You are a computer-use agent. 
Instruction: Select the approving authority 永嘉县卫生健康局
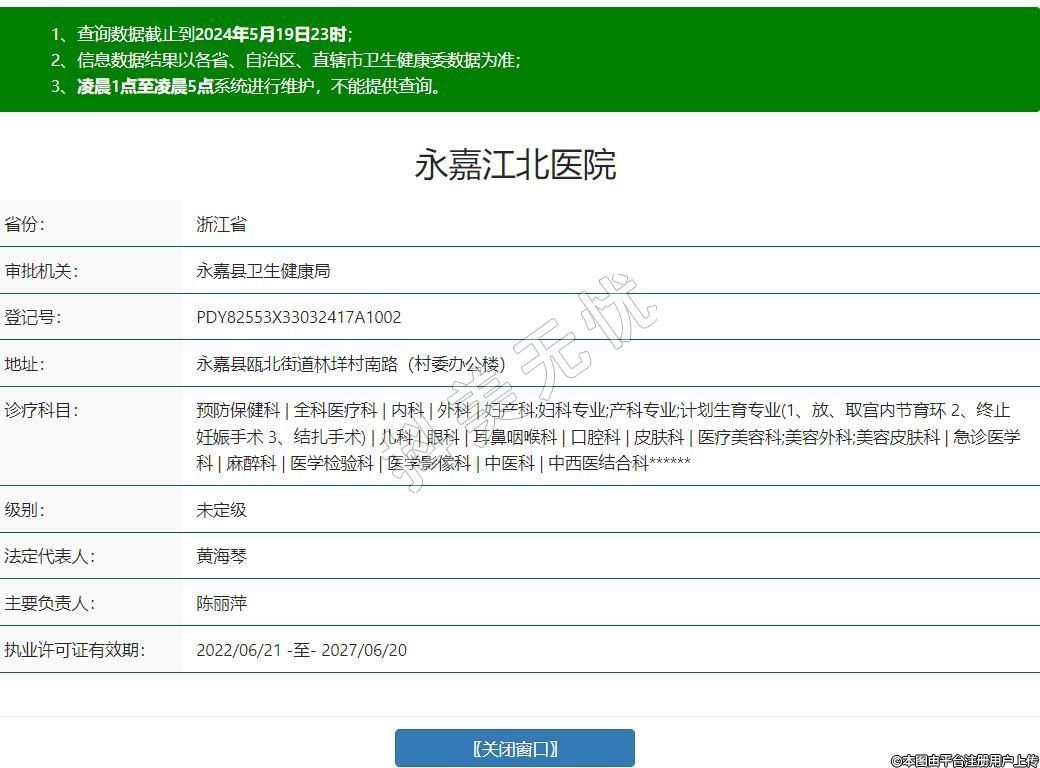point(263,271)
